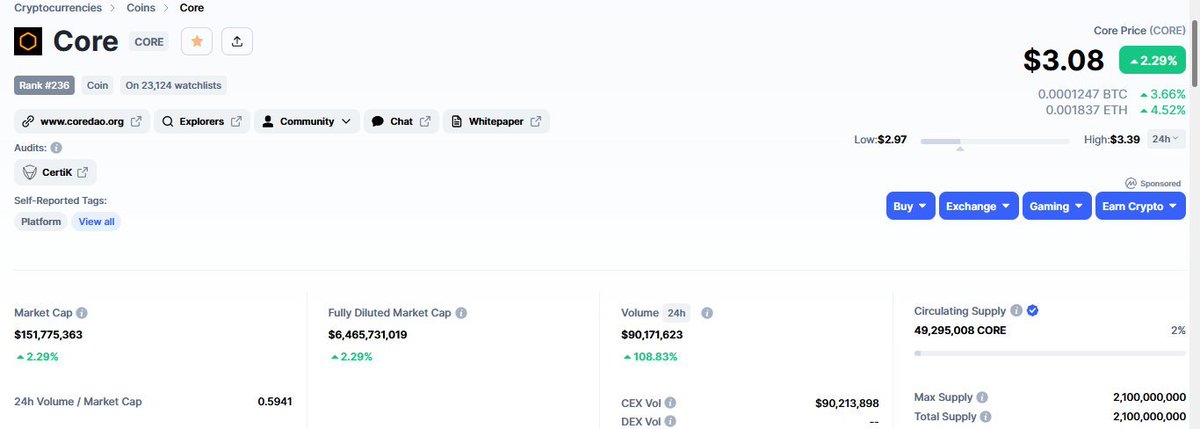Click the 49,295,008 CORE supply value

pyautogui.click(x=960, y=330)
